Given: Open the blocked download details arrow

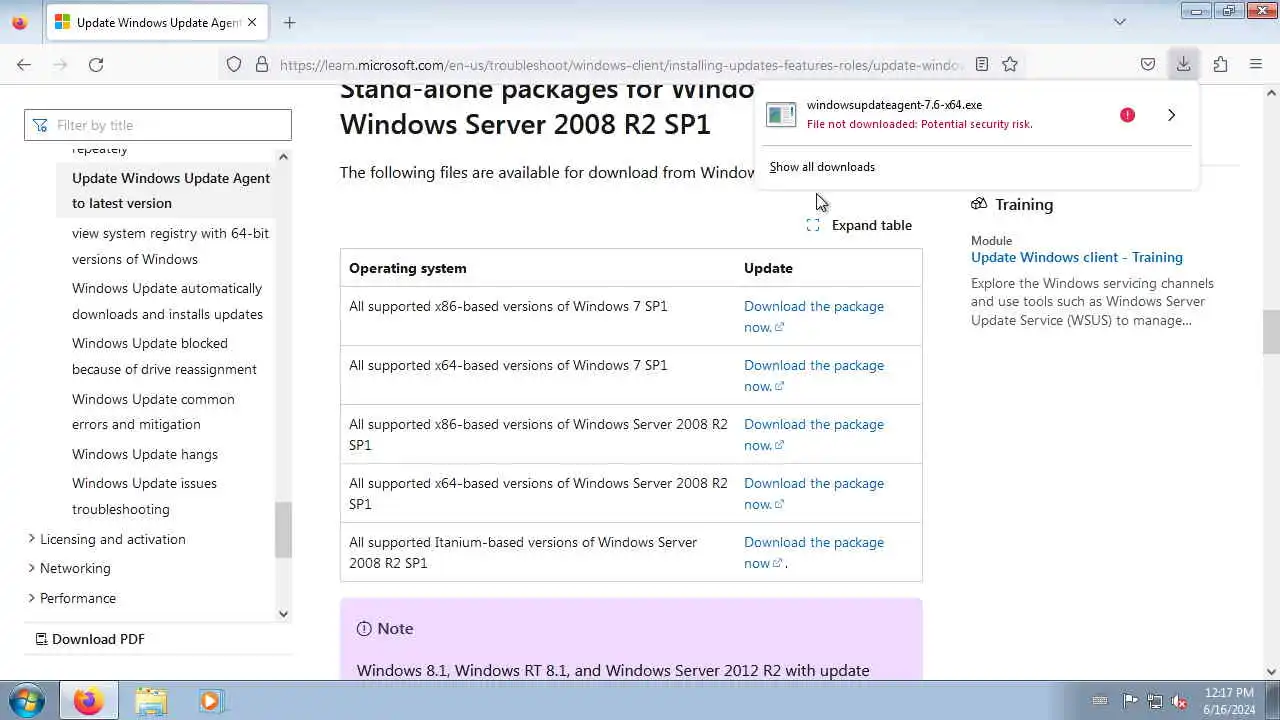Looking at the screenshot, I should pos(1171,115).
